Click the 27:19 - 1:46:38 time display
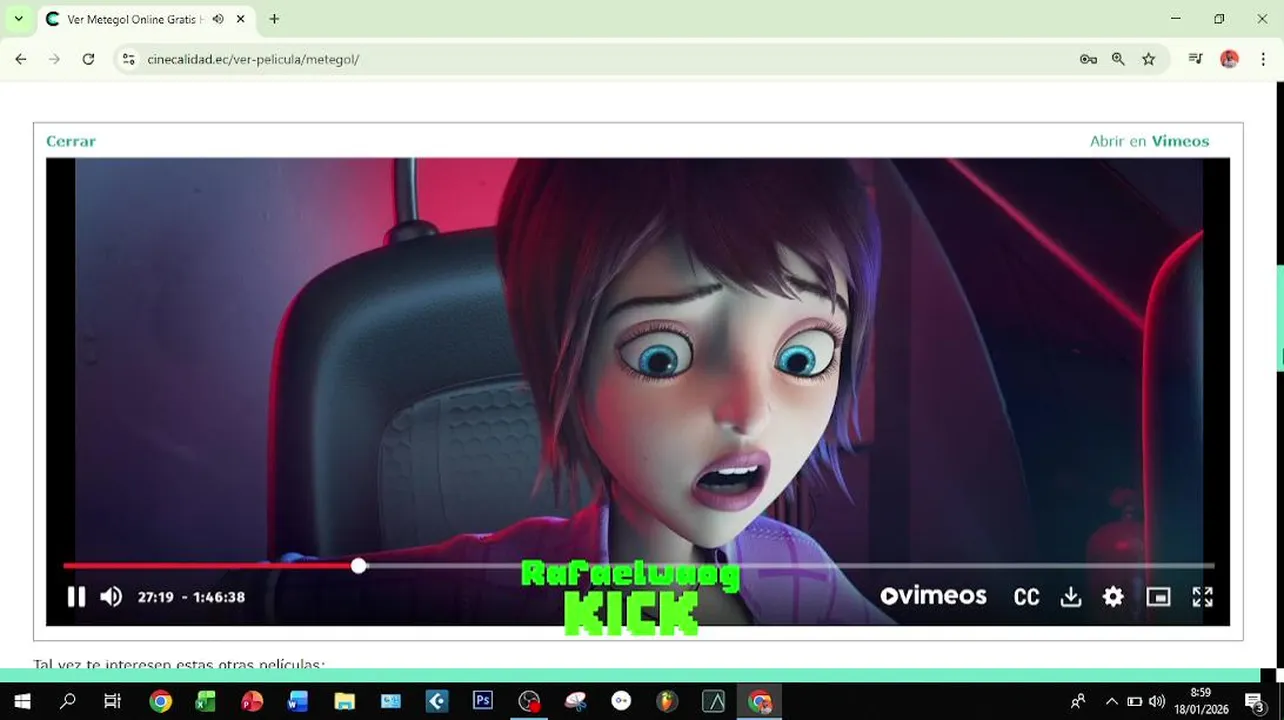 click(191, 597)
